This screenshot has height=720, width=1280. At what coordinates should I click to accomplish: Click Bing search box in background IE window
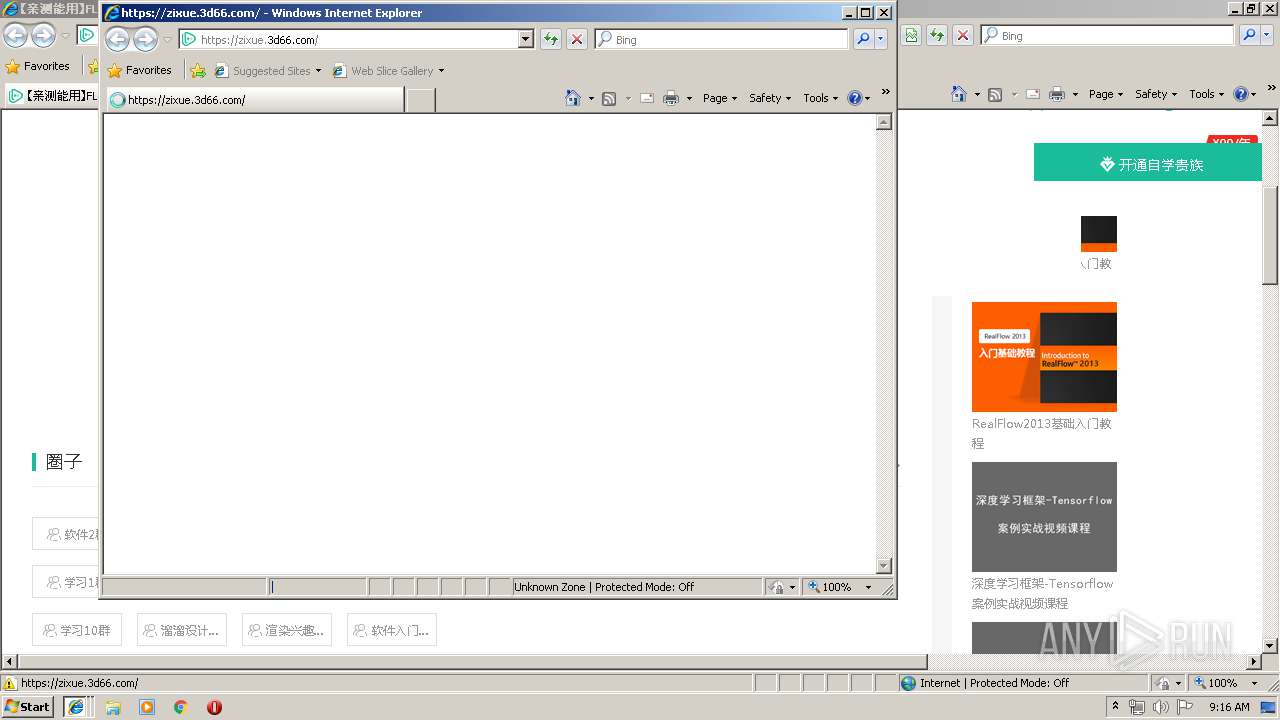[1108, 35]
